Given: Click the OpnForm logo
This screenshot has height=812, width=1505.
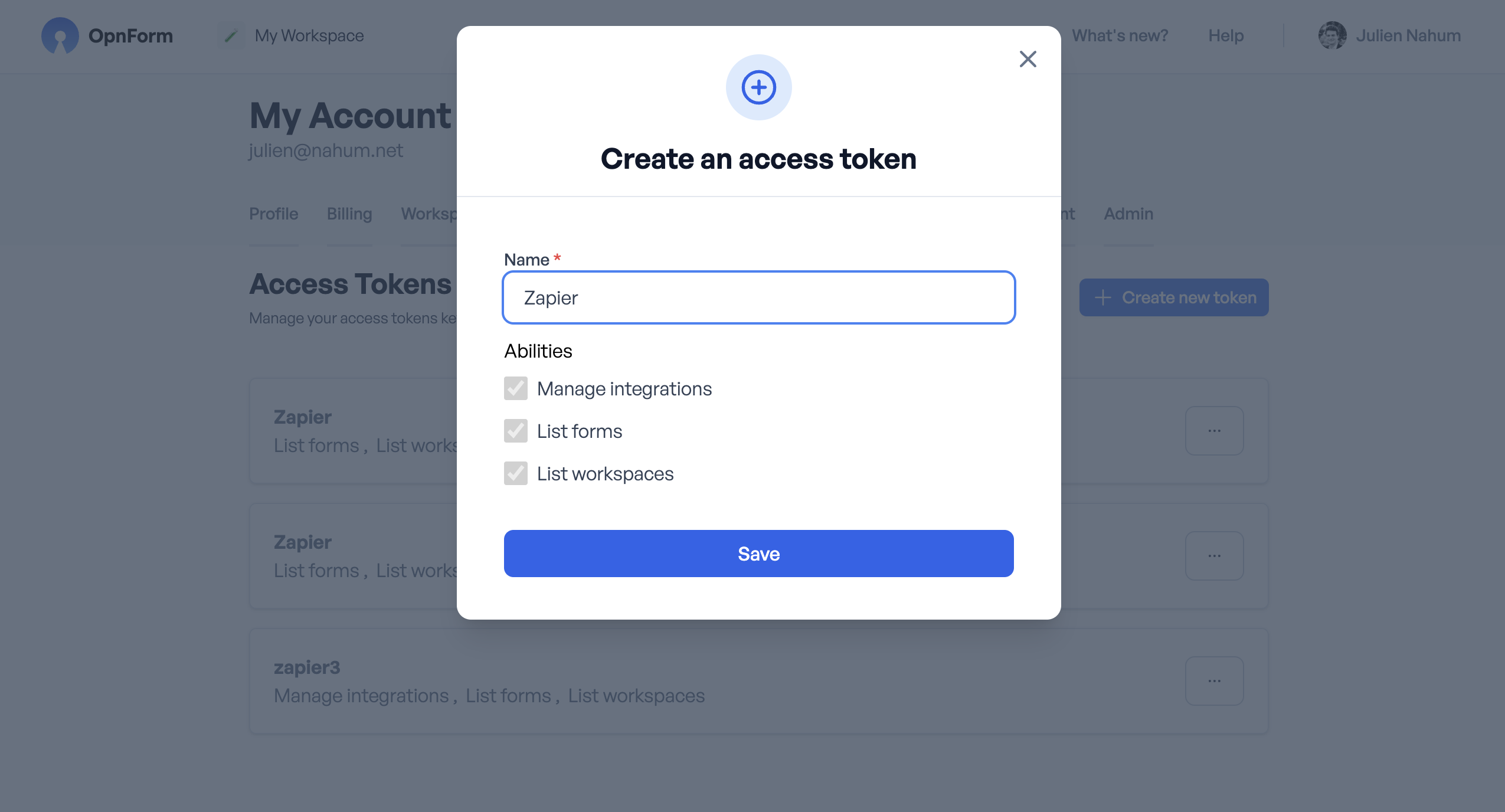Looking at the screenshot, I should click(107, 36).
